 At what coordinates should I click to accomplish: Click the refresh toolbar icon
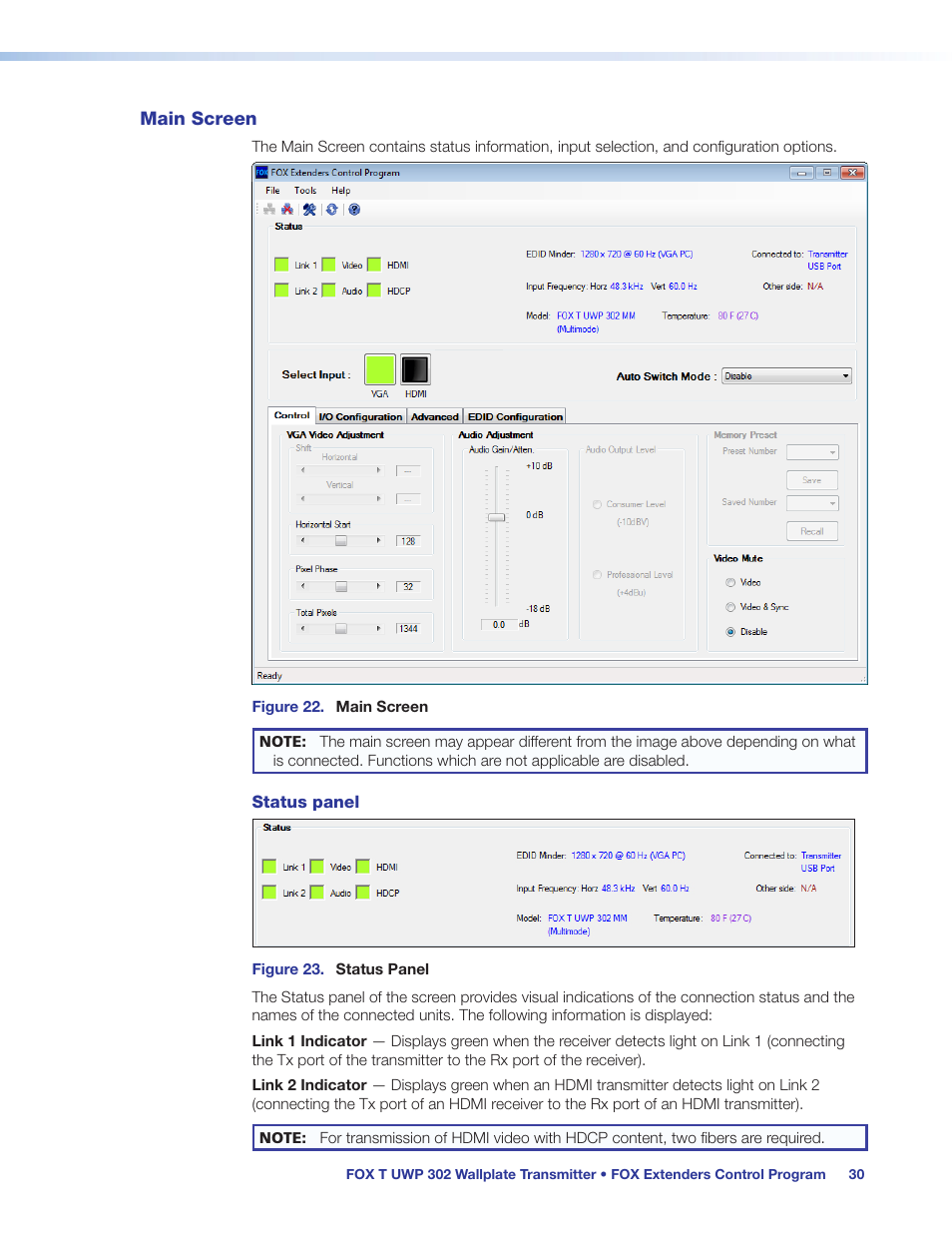click(332, 210)
